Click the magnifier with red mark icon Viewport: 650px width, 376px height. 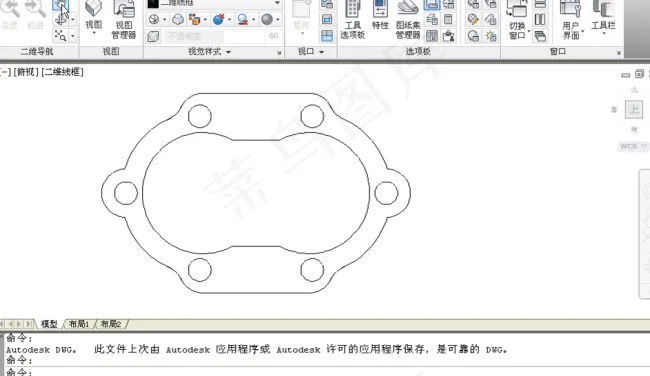(x=243, y=19)
